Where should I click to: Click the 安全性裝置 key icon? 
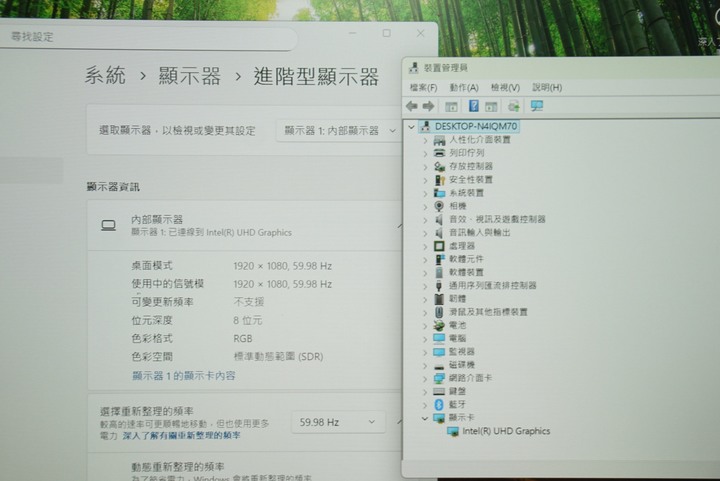click(x=439, y=179)
